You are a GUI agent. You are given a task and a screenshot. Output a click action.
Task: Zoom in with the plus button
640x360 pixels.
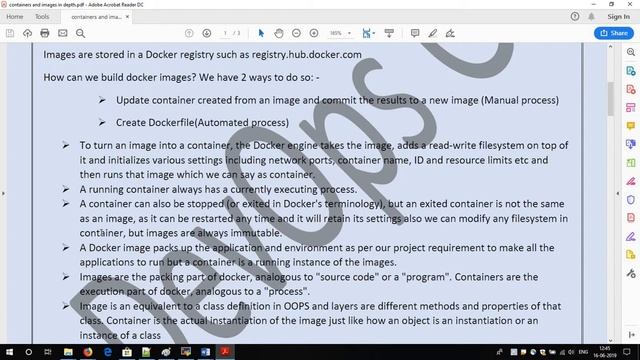pyautogui.click(x=314, y=33)
